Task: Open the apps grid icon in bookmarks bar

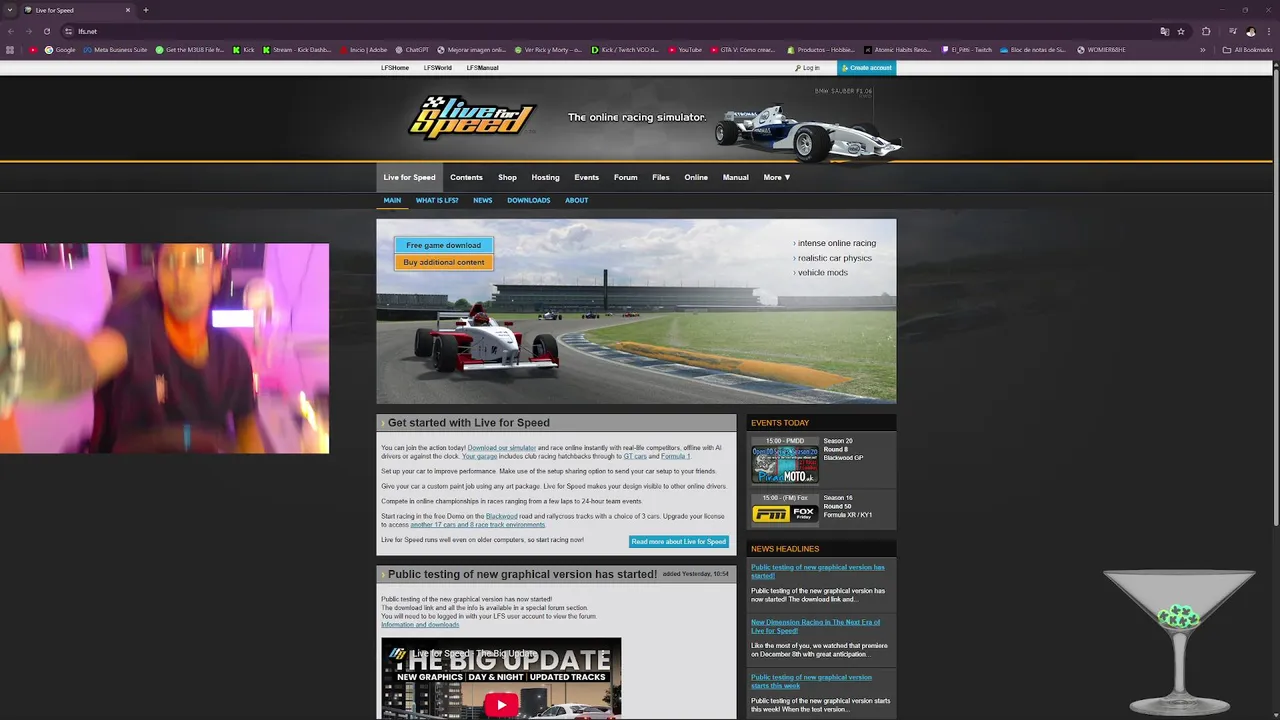Action: [x=10, y=49]
